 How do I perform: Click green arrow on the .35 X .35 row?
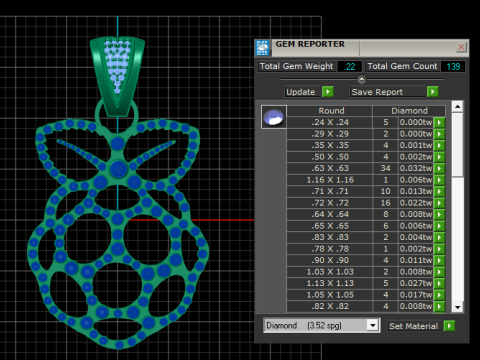(x=439, y=145)
